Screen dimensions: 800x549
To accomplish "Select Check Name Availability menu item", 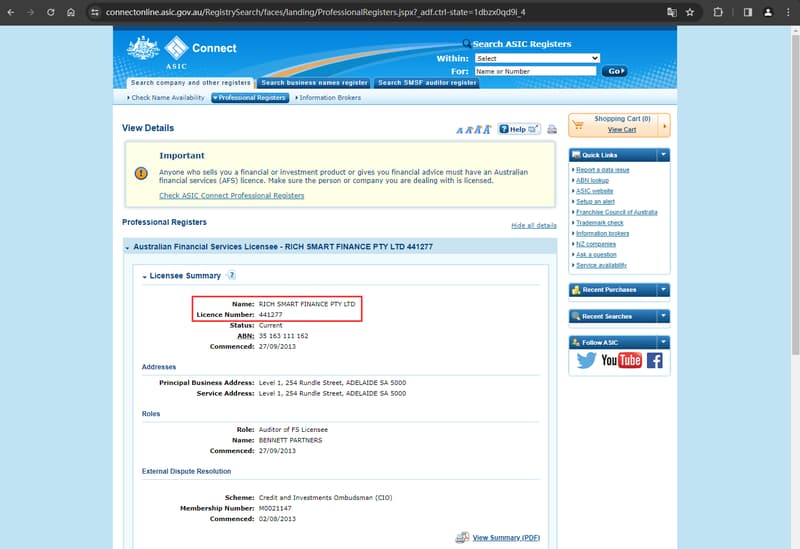I will click(x=166, y=97).
